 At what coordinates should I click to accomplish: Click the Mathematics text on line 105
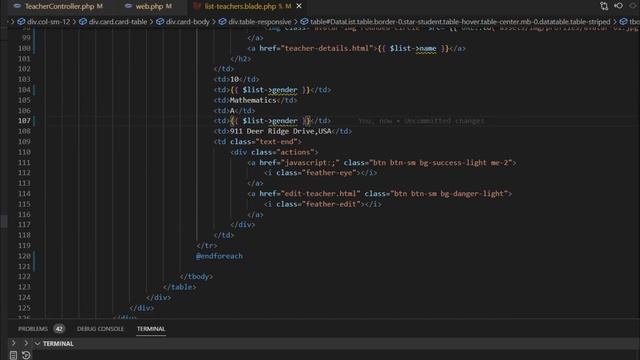(253, 100)
